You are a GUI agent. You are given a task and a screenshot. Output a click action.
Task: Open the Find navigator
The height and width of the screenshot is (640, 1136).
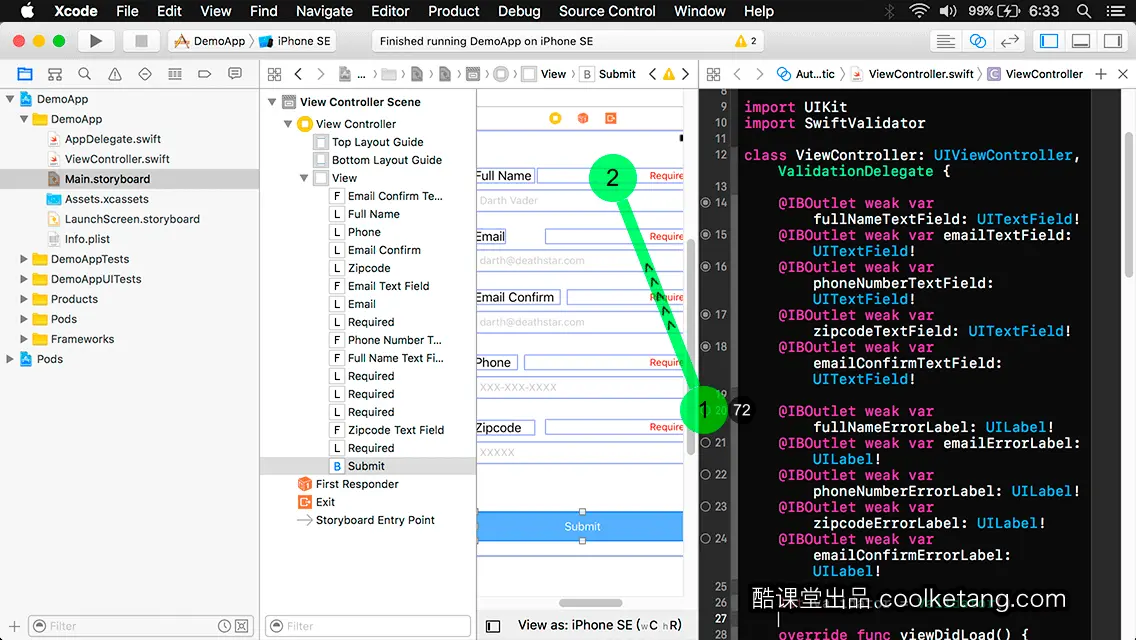click(x=85, y=74)
